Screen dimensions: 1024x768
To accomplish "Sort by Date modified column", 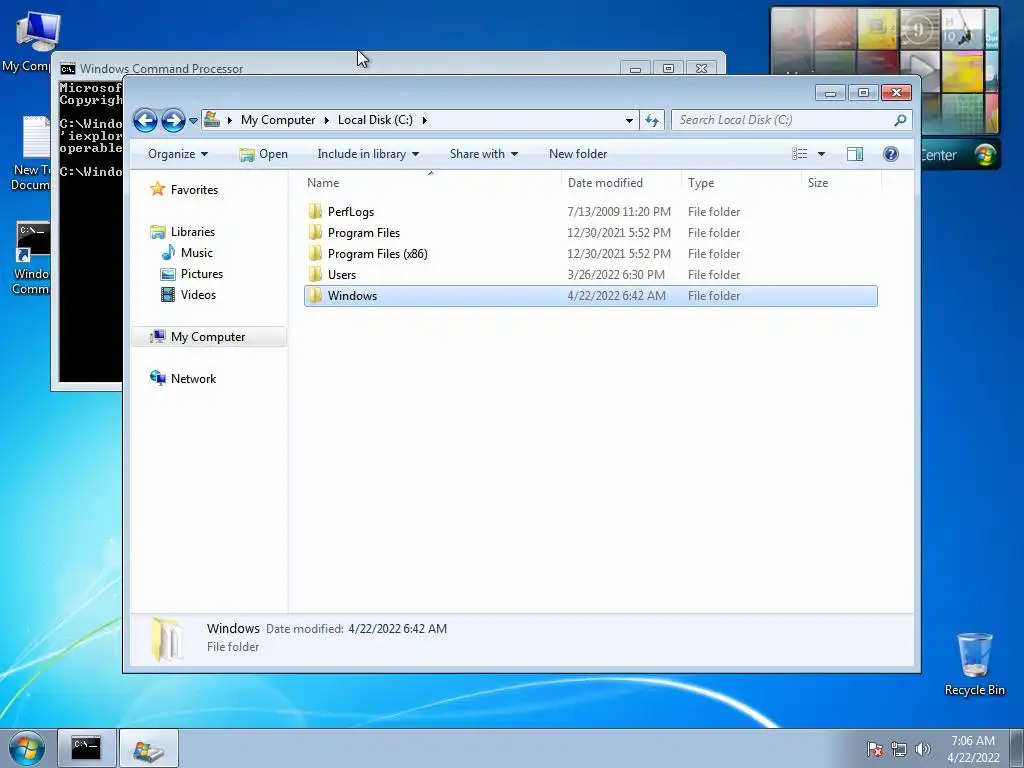I will point(621,183).
